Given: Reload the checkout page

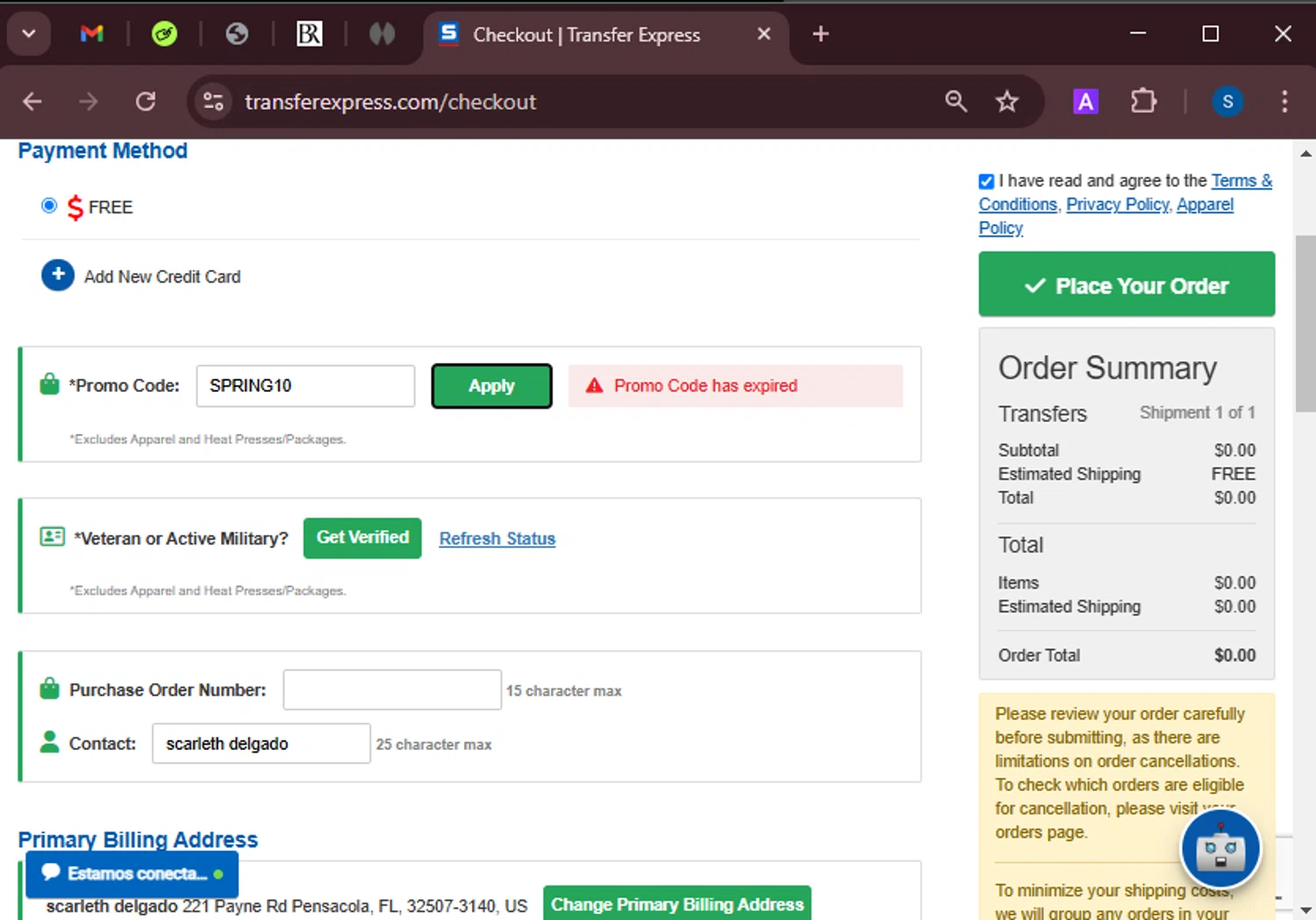Looking at the screenshot, I should 146,102.
